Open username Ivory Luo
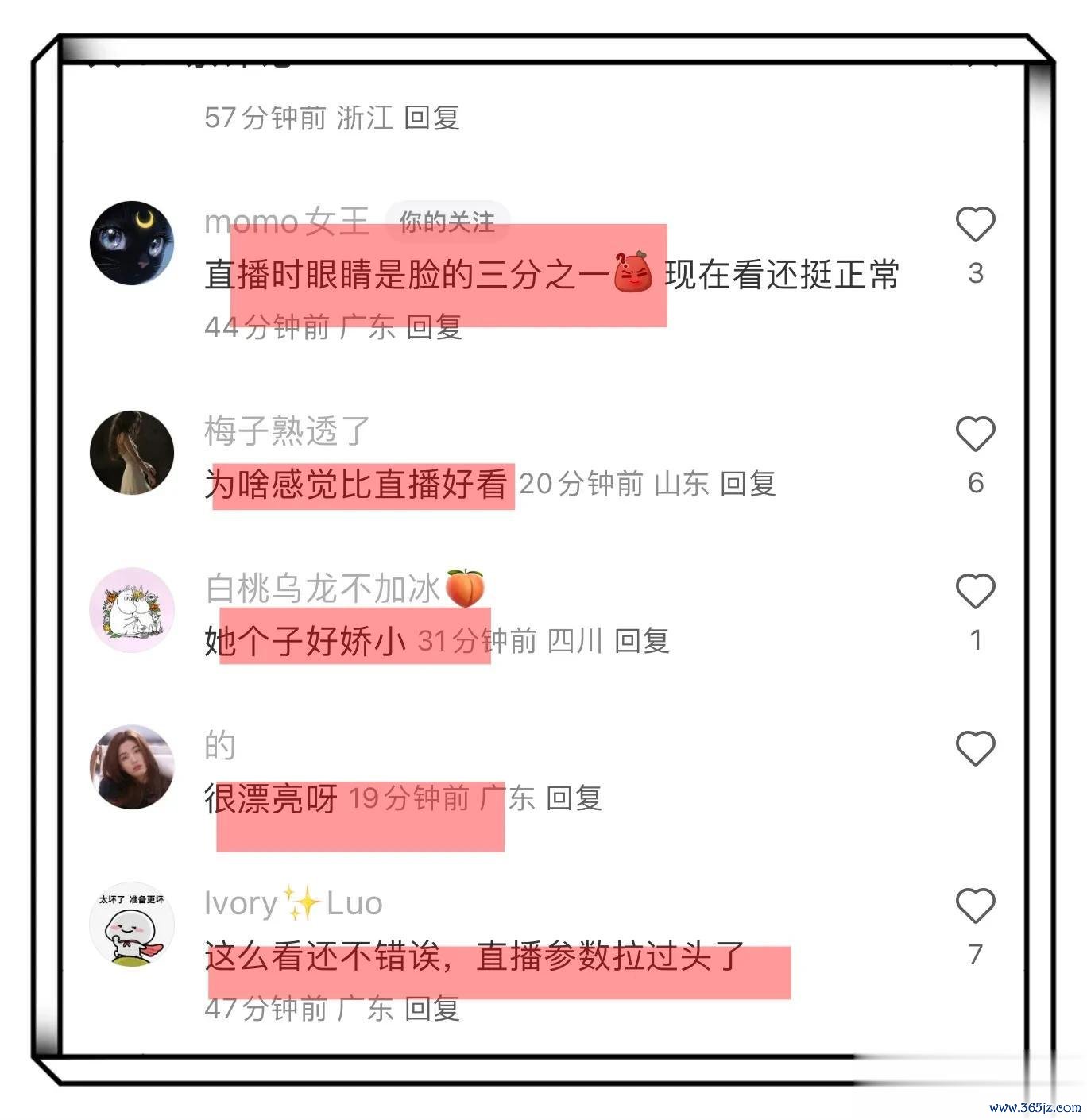This screenshot has width=1087, height=1120. pyautogui.click(x=294, y=903)
